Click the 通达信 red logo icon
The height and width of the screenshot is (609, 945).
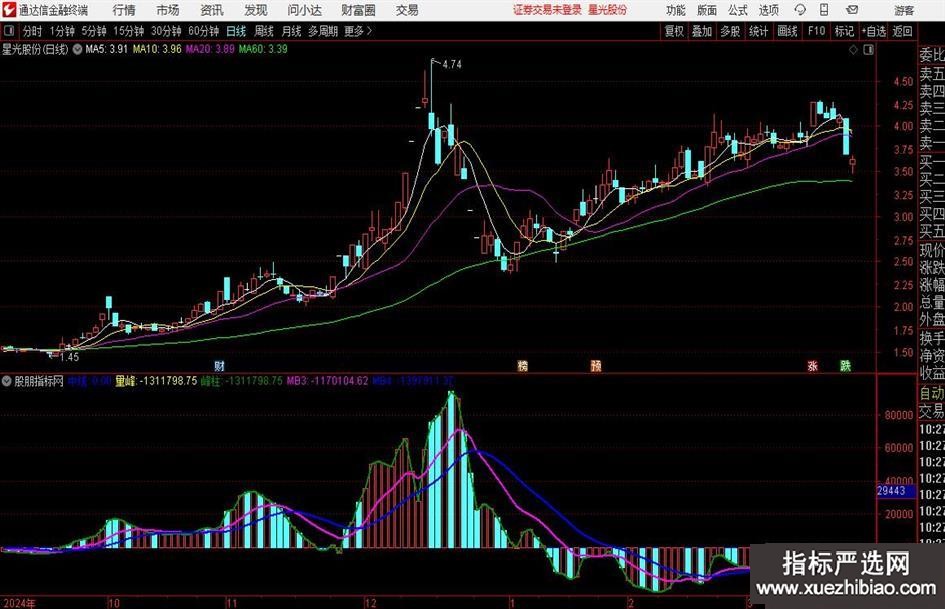tap(9, 10)
